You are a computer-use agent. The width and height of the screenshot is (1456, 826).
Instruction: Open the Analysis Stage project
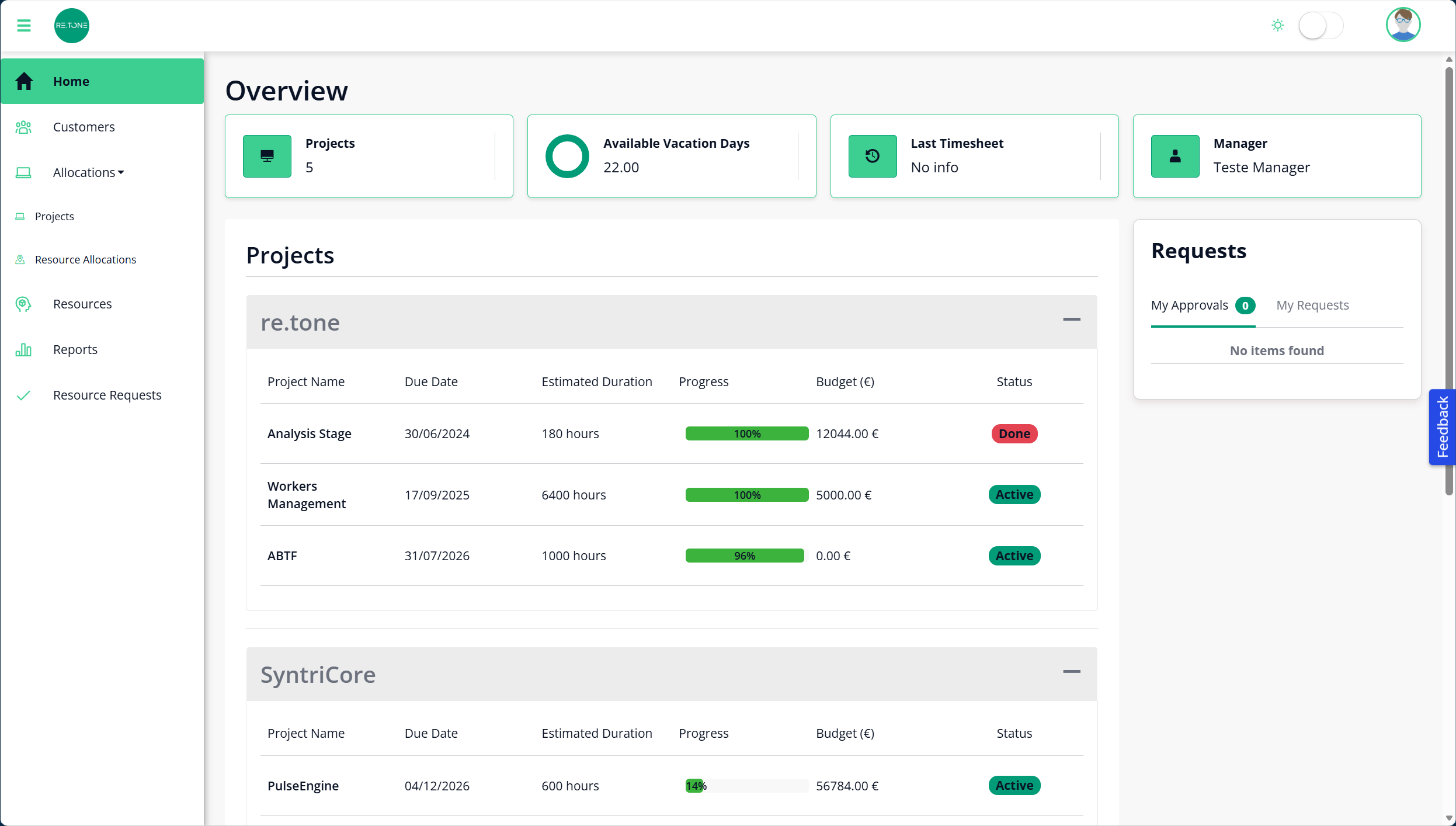click(310, 433)
